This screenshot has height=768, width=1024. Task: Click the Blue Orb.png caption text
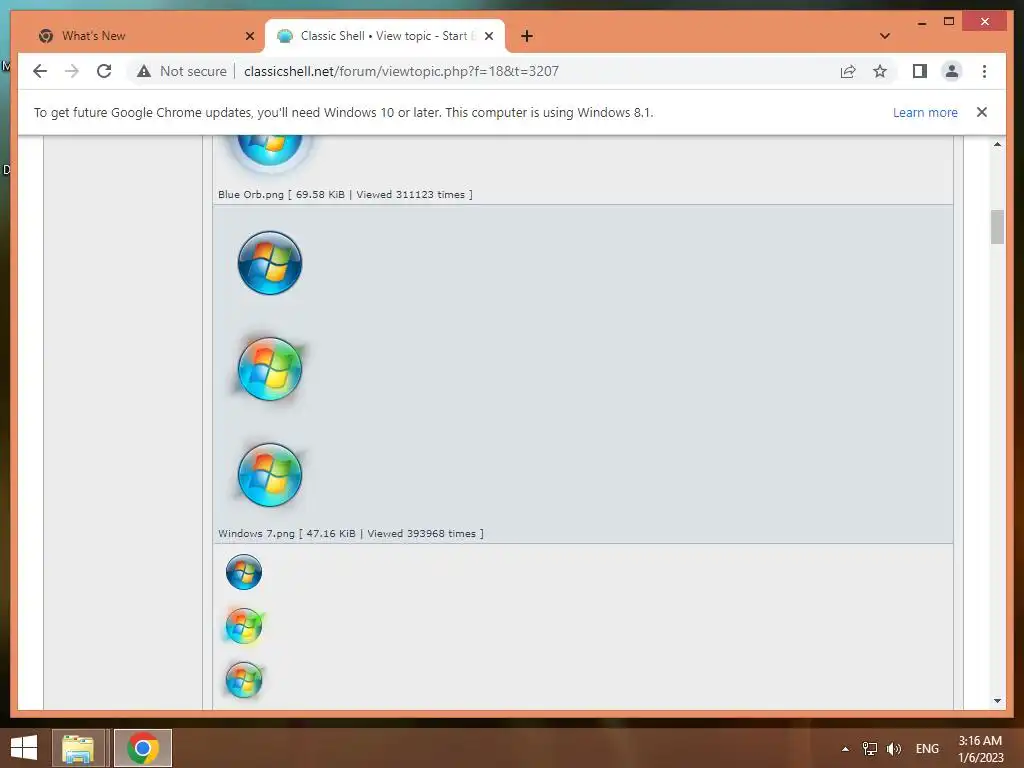pyautogui.click(x=345, y=195)
